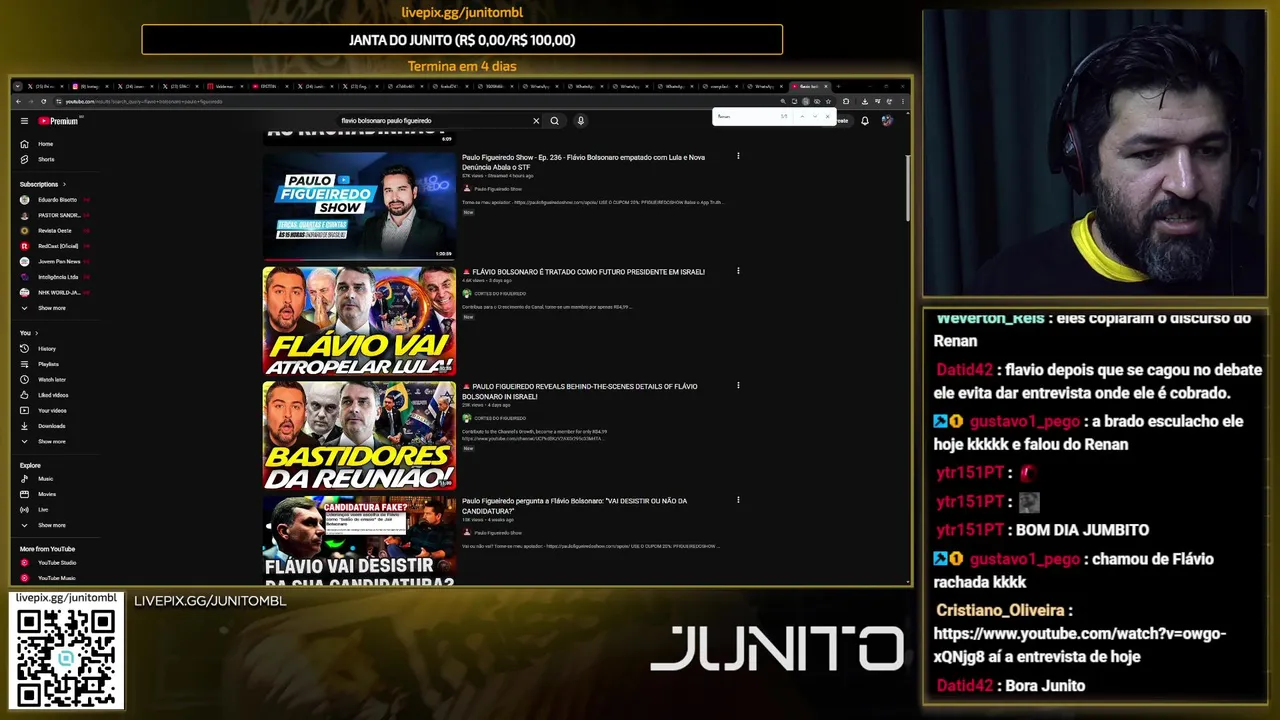Bookmark this page with the star
The image size is (1280, 720).
(828, 102)
